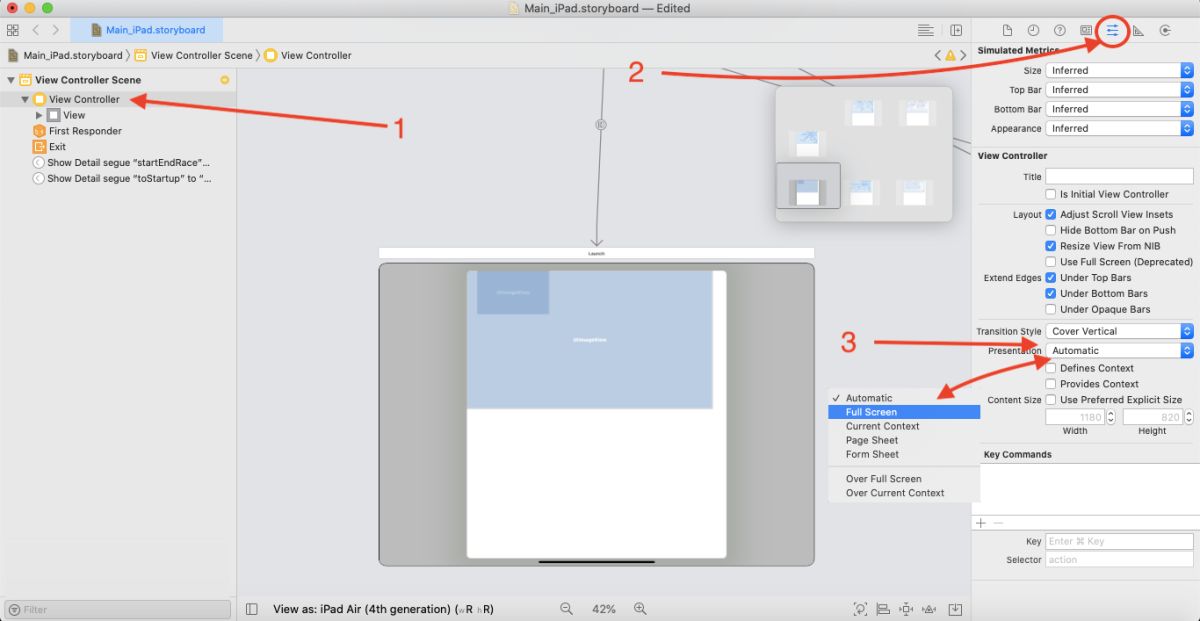Click the yellow warning triangle icon
Image resolution: width=1200 pixels, height=621 pixels.
coord(950,55)
